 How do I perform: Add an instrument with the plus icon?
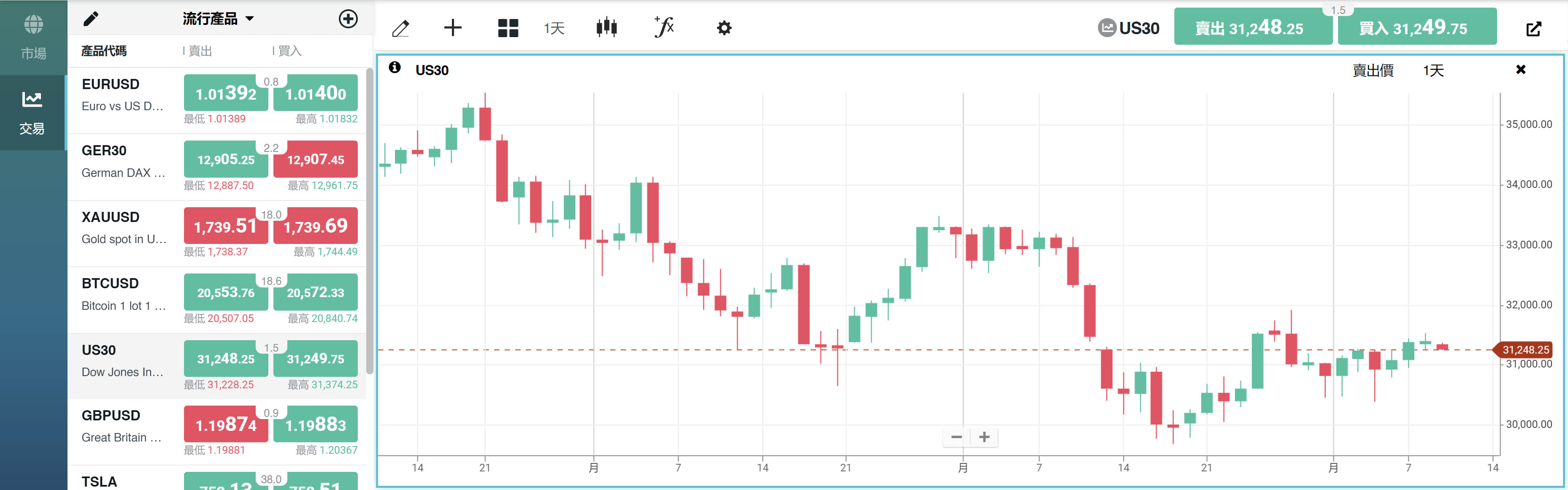coord(348,19)
